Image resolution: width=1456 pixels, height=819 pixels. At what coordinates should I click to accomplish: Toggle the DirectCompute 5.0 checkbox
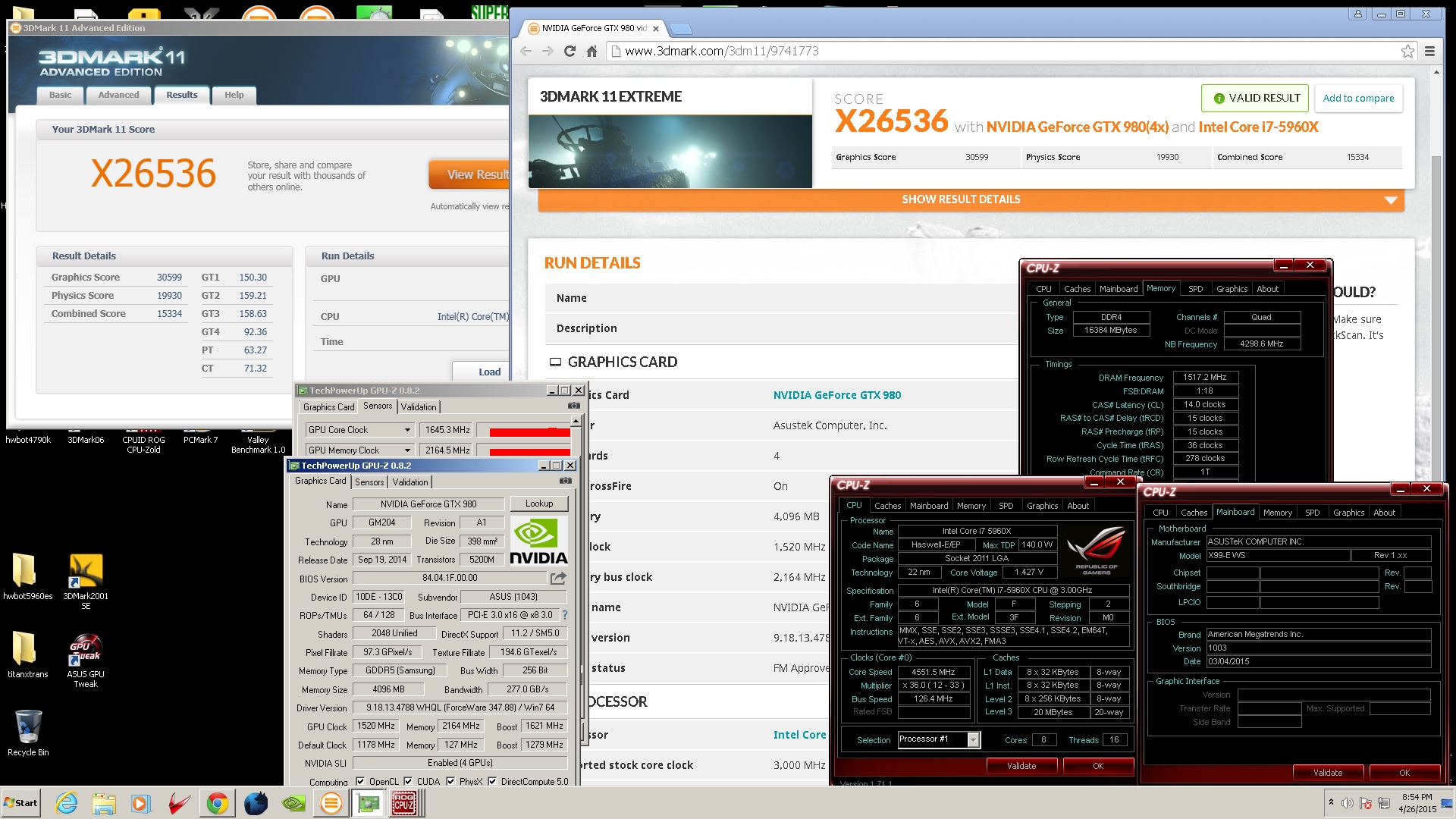click(x=492, y=781)
